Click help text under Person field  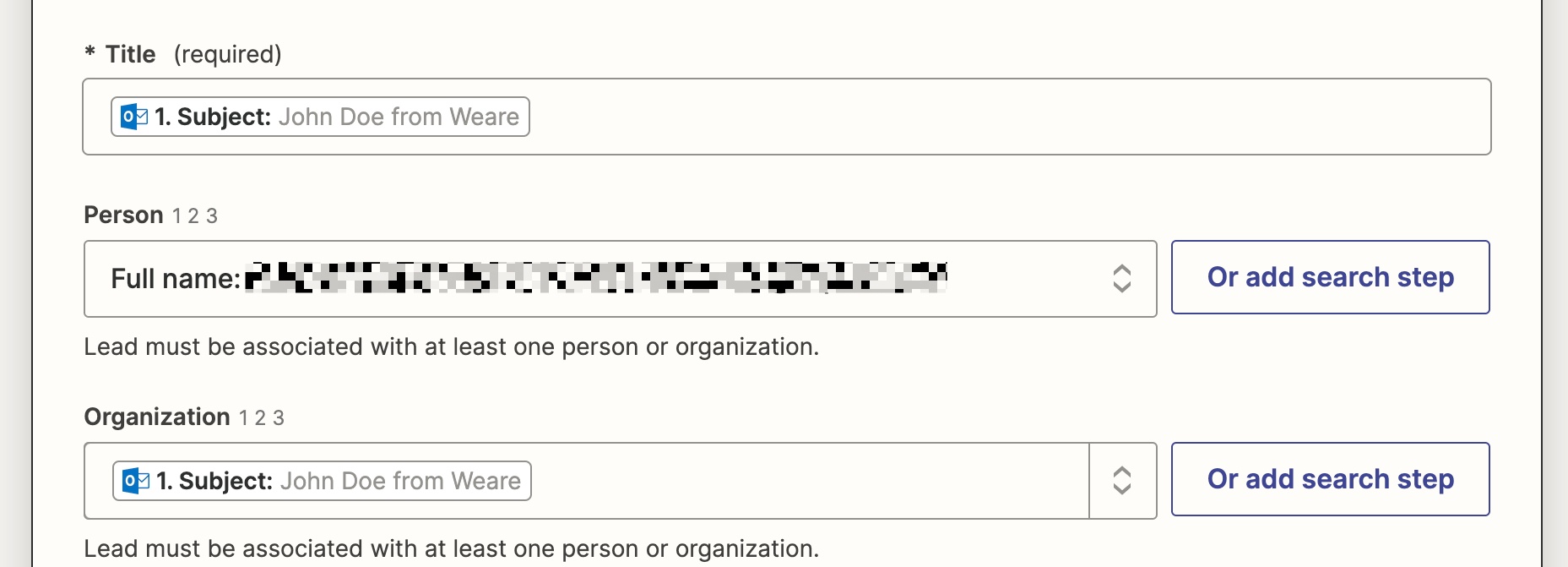click(452, 347)
